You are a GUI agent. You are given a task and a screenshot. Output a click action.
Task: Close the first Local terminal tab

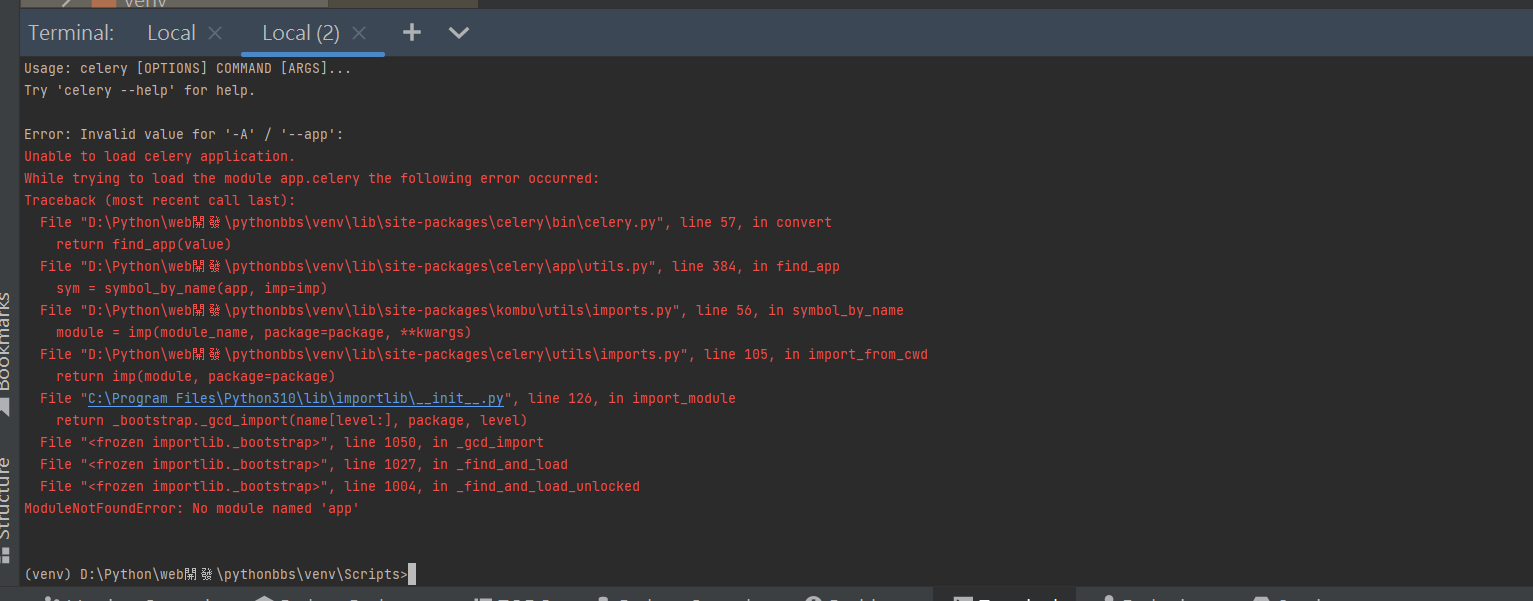click(215, 33)
